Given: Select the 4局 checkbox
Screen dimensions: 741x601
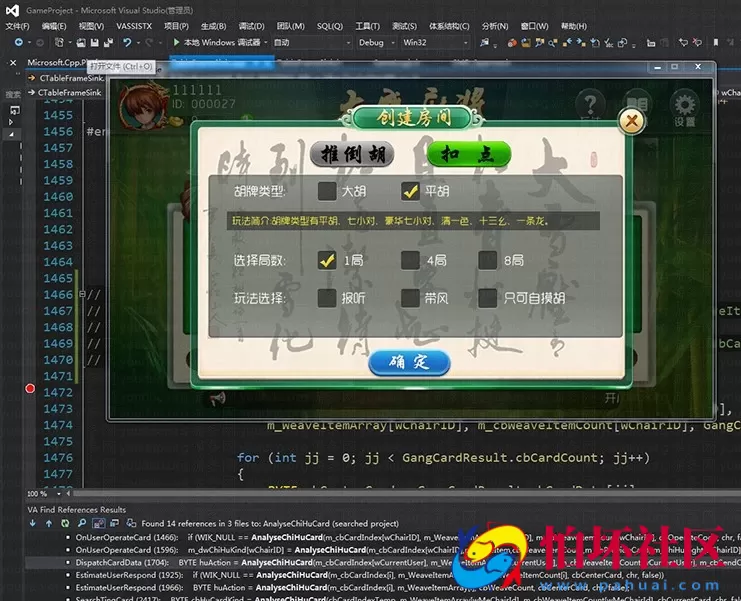Looking at the screenshot, I should pyautogui.click(x=410, y=260).
